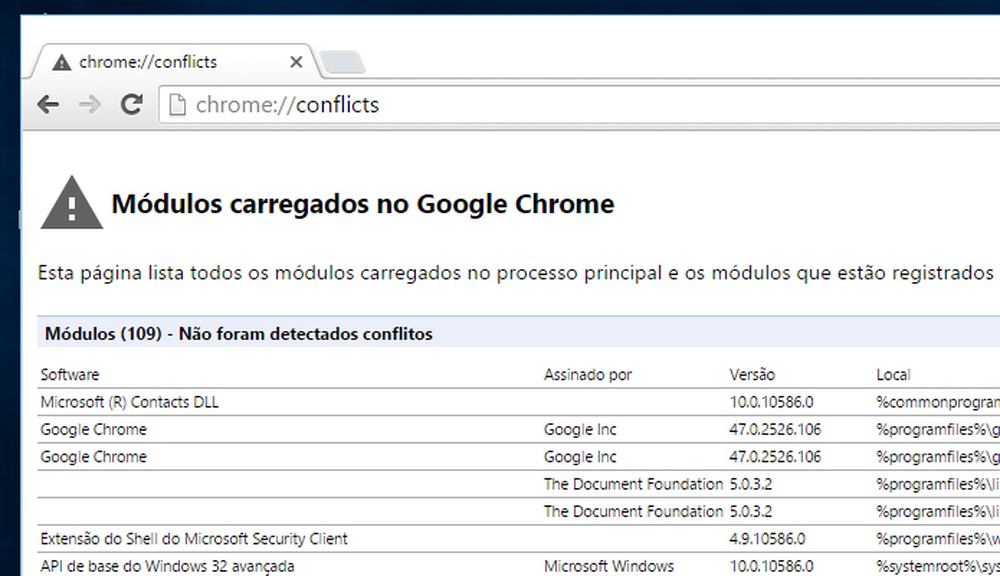Click the Assinado por column header
This screenshot has width=1000, height=576.
tap(587, 374)
